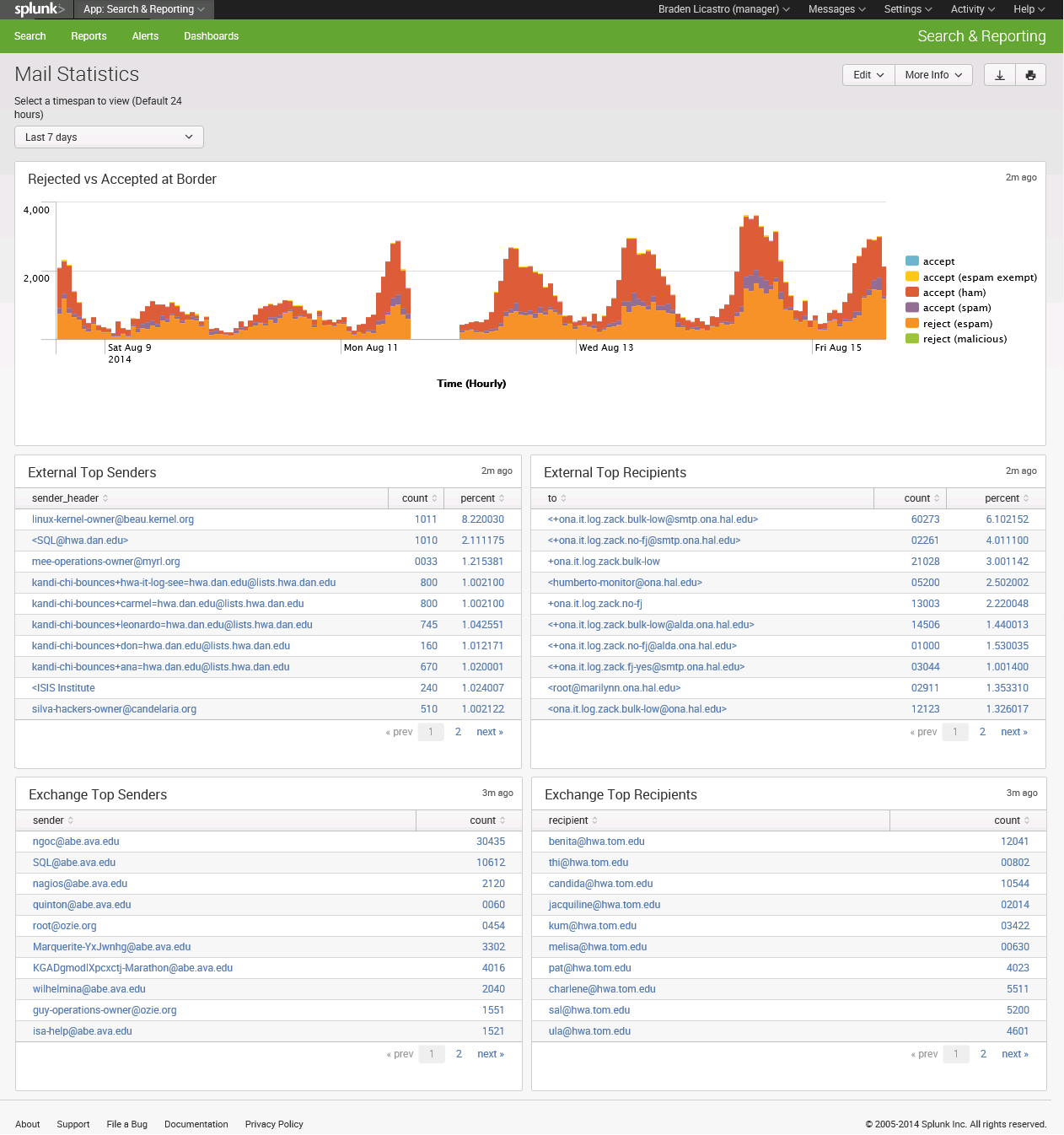1064x1135 pixels.
Task: Click the Splunk logo
Action: [x=39, y=9]
